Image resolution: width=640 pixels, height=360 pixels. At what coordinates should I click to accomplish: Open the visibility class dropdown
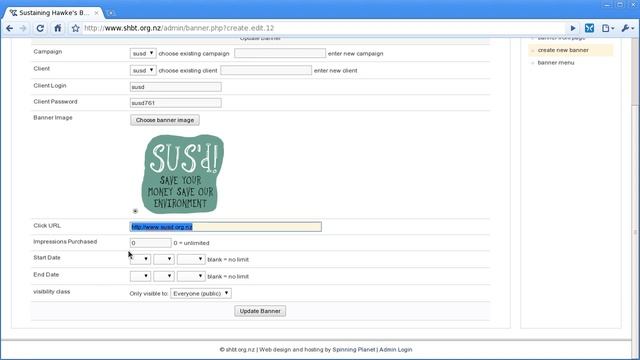click(201, 293)
